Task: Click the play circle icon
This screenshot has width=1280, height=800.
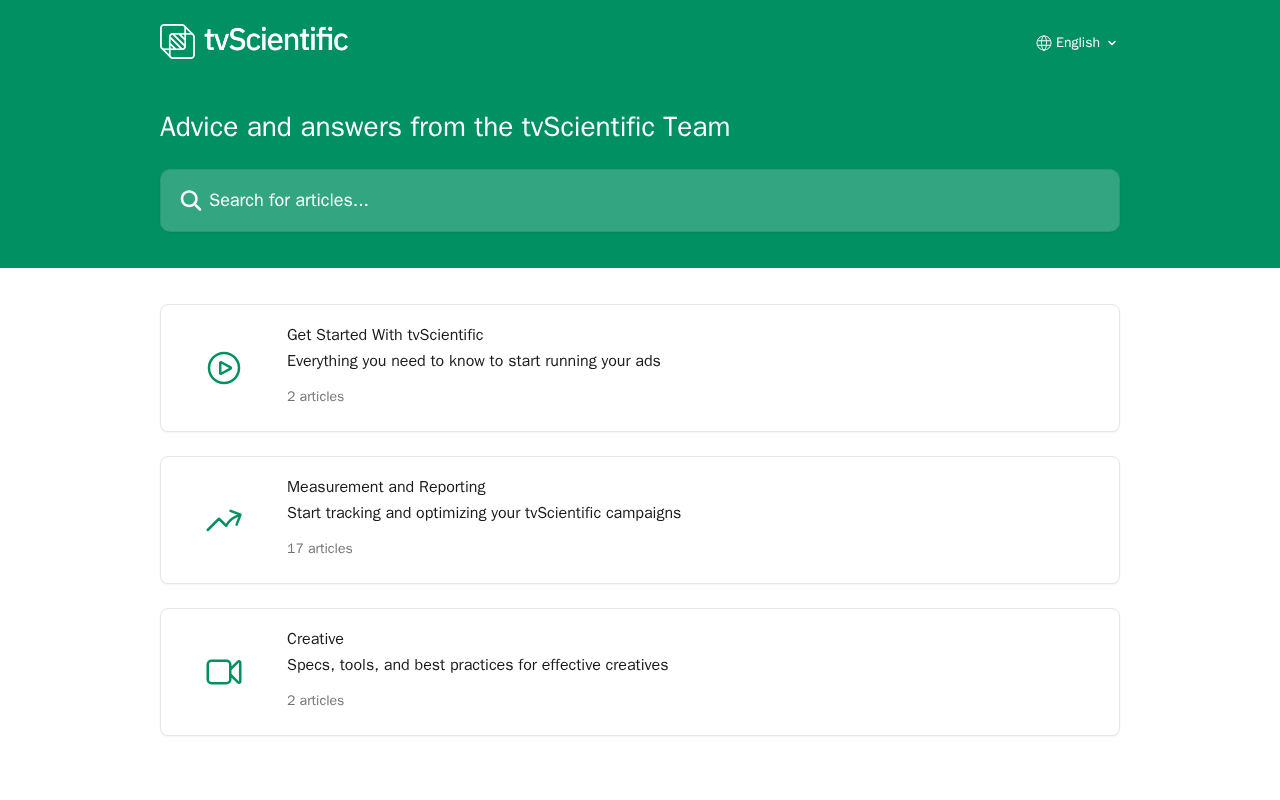Action: [224, 368]
